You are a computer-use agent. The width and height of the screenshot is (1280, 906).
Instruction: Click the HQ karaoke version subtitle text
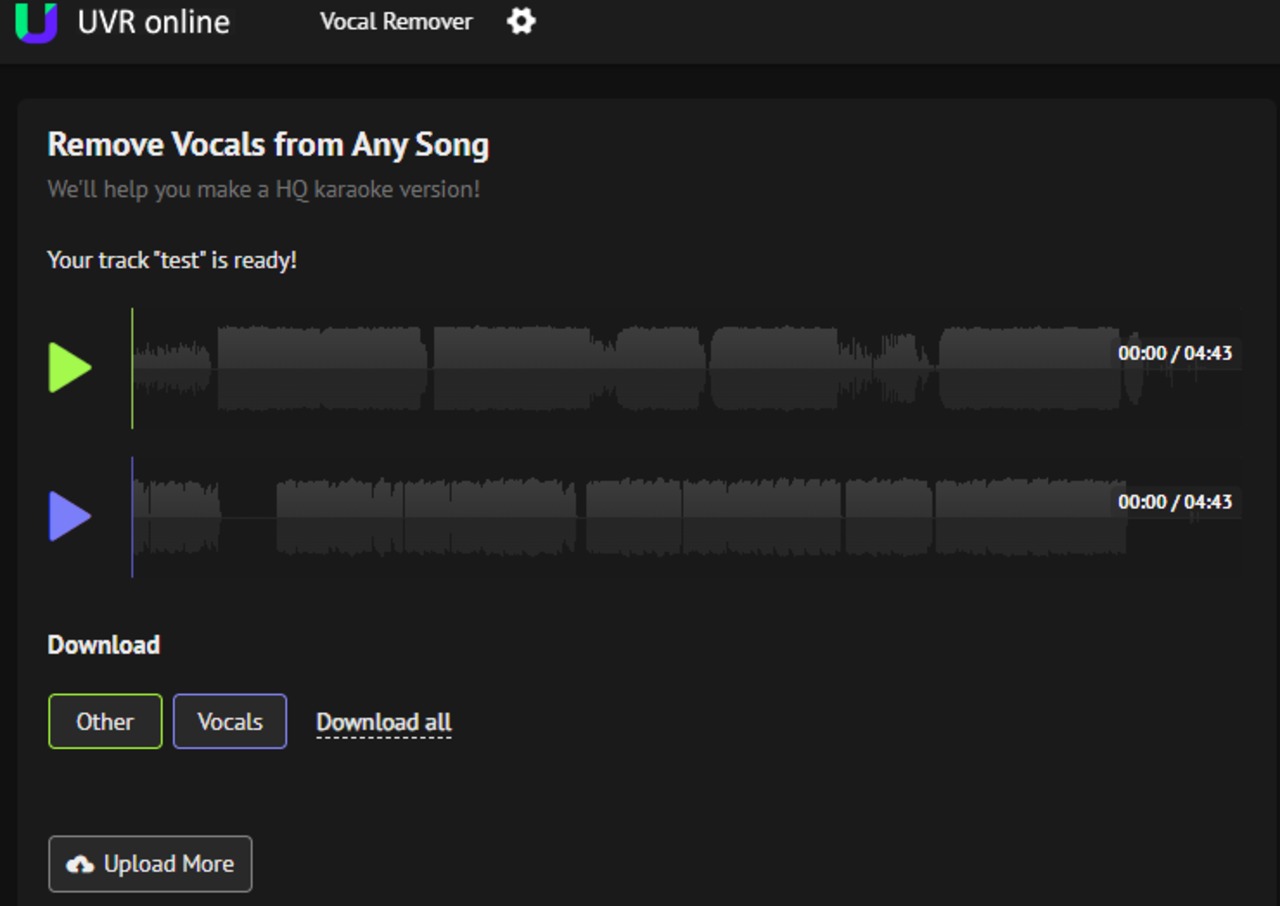(264, 189)
